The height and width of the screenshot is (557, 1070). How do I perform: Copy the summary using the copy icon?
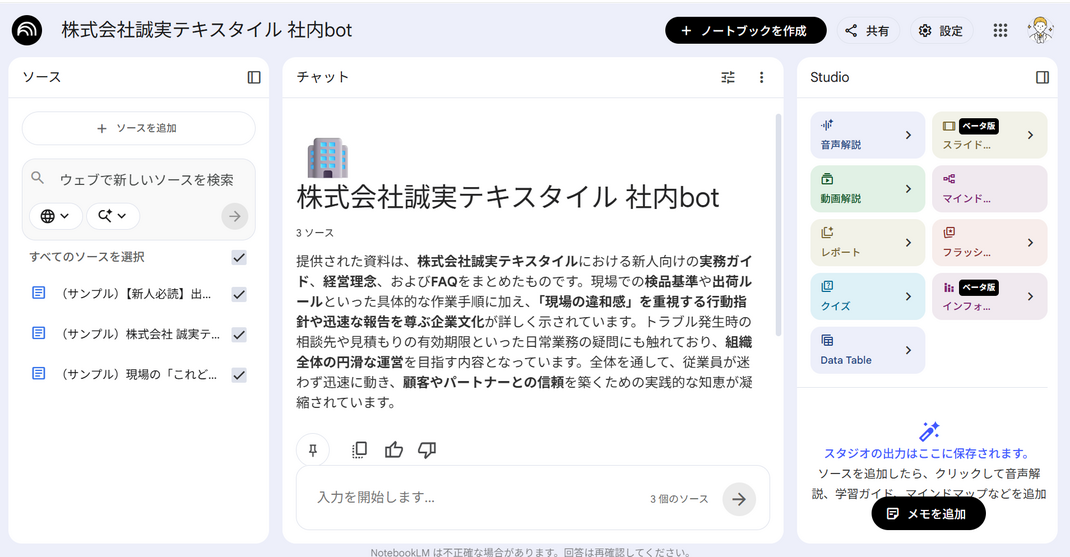(x=360, y=450)
